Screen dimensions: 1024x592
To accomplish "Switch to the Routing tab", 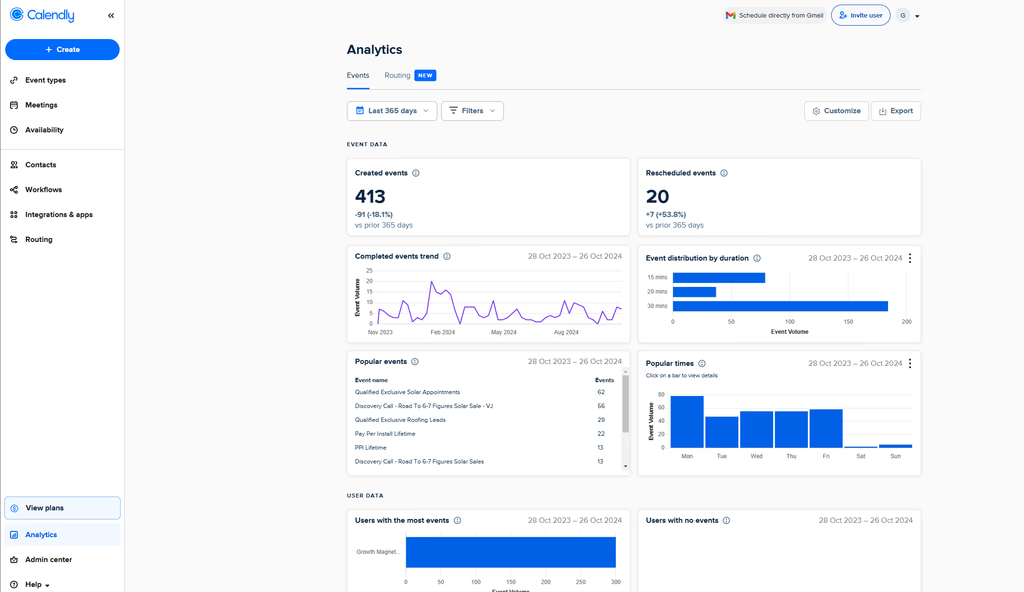I will coord(397,76).
